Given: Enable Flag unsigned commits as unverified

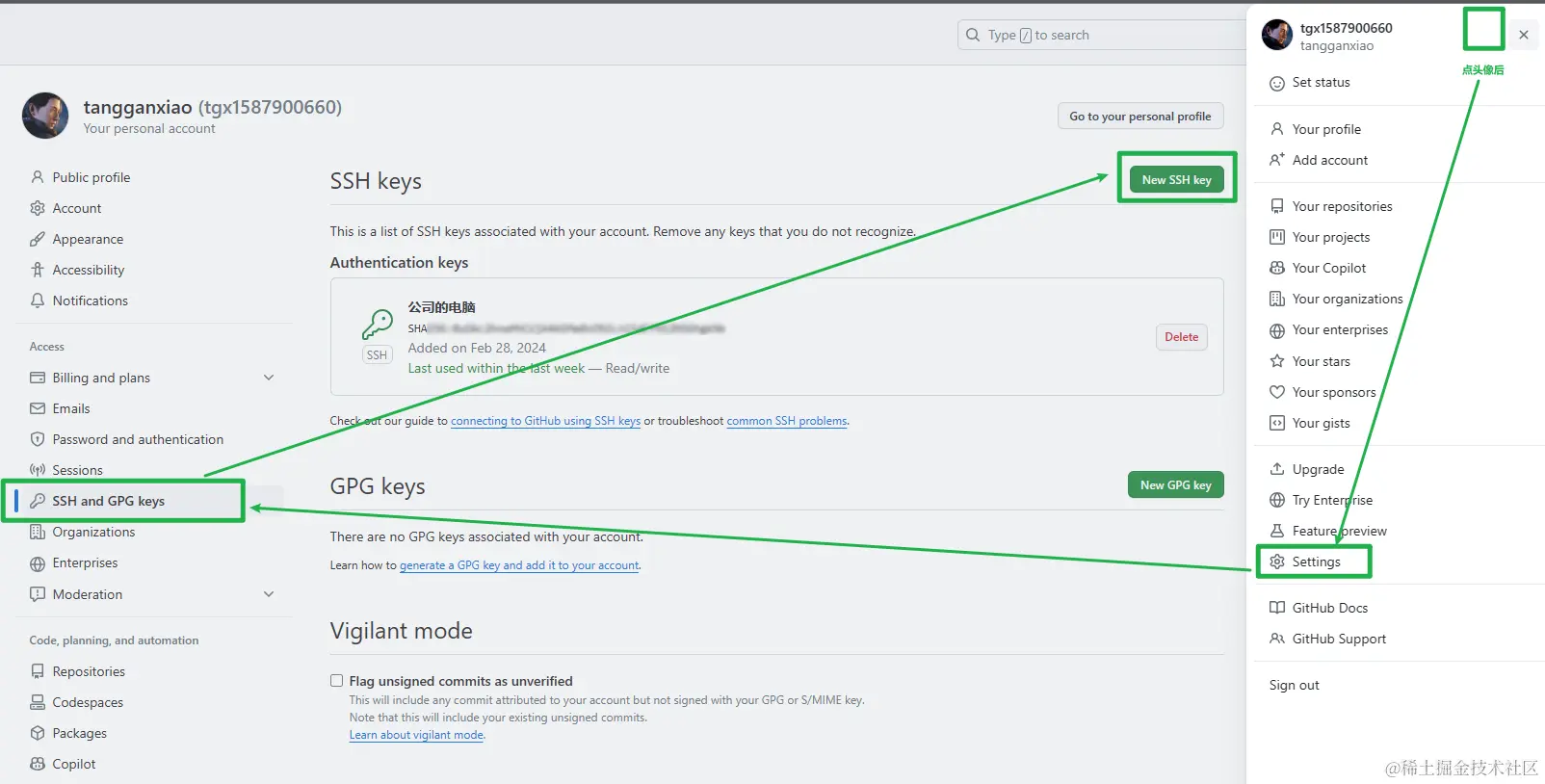Looking at the screenshot, I should [337, 681].
